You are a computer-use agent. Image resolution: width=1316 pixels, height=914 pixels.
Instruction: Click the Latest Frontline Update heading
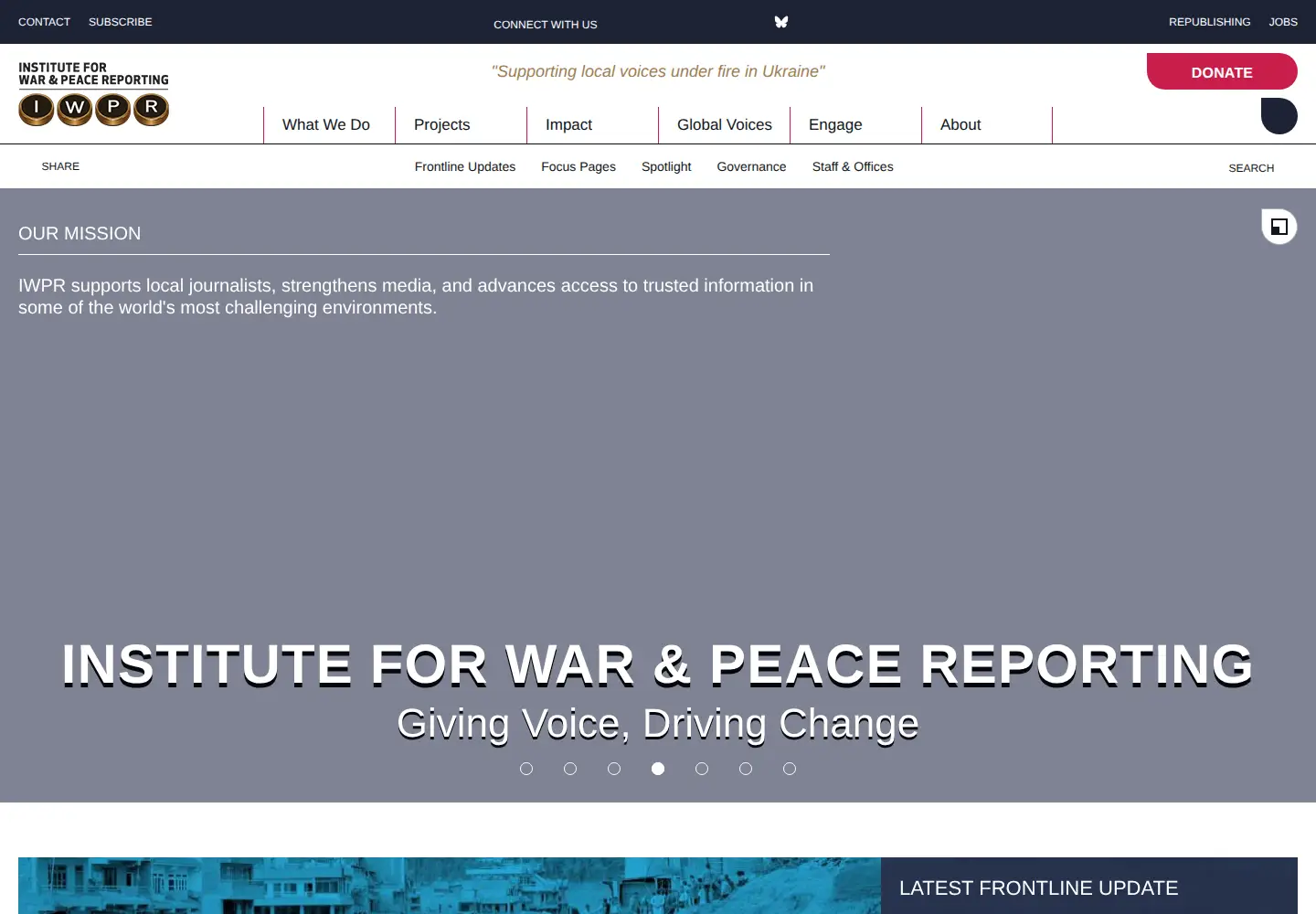[1038, 888]
